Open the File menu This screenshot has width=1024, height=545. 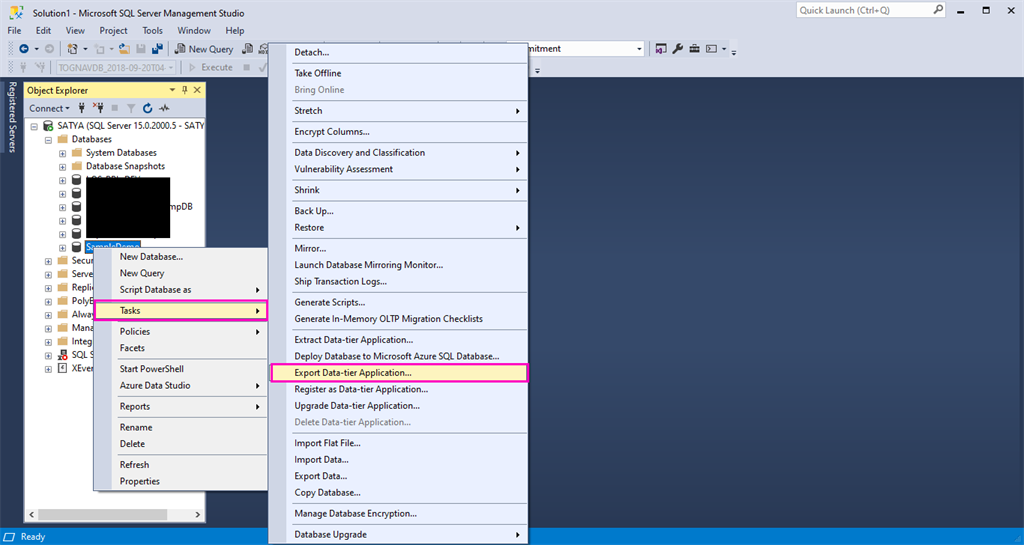[x=14, y=30]
